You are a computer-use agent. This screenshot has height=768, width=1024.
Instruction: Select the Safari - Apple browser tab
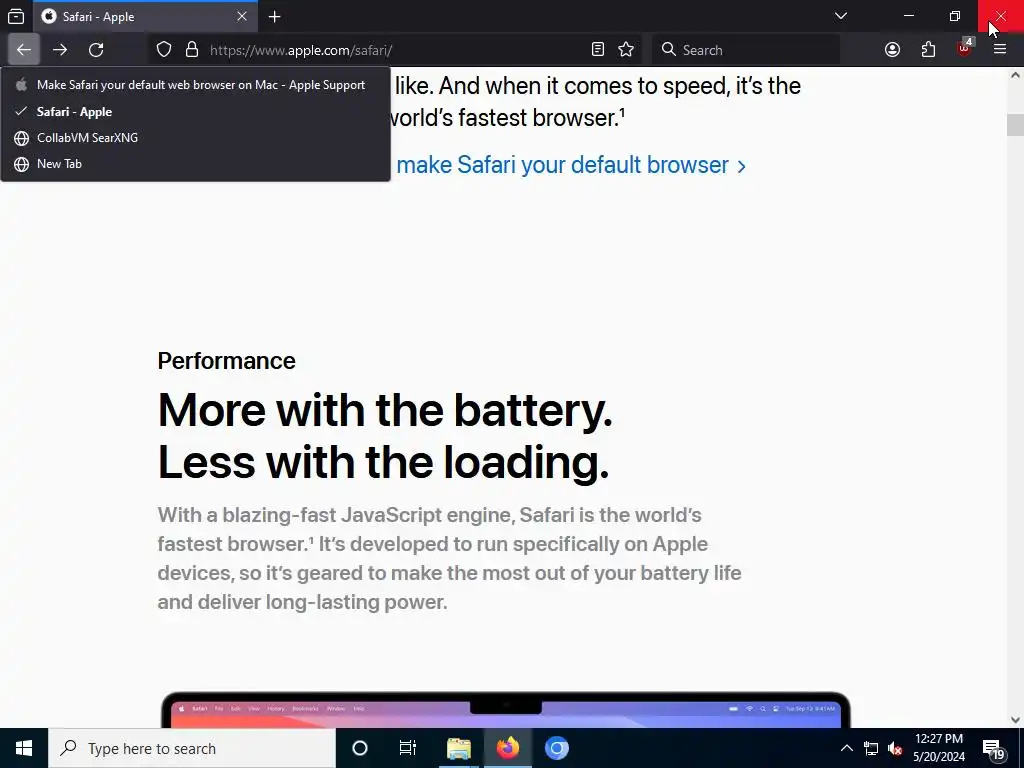145,17
